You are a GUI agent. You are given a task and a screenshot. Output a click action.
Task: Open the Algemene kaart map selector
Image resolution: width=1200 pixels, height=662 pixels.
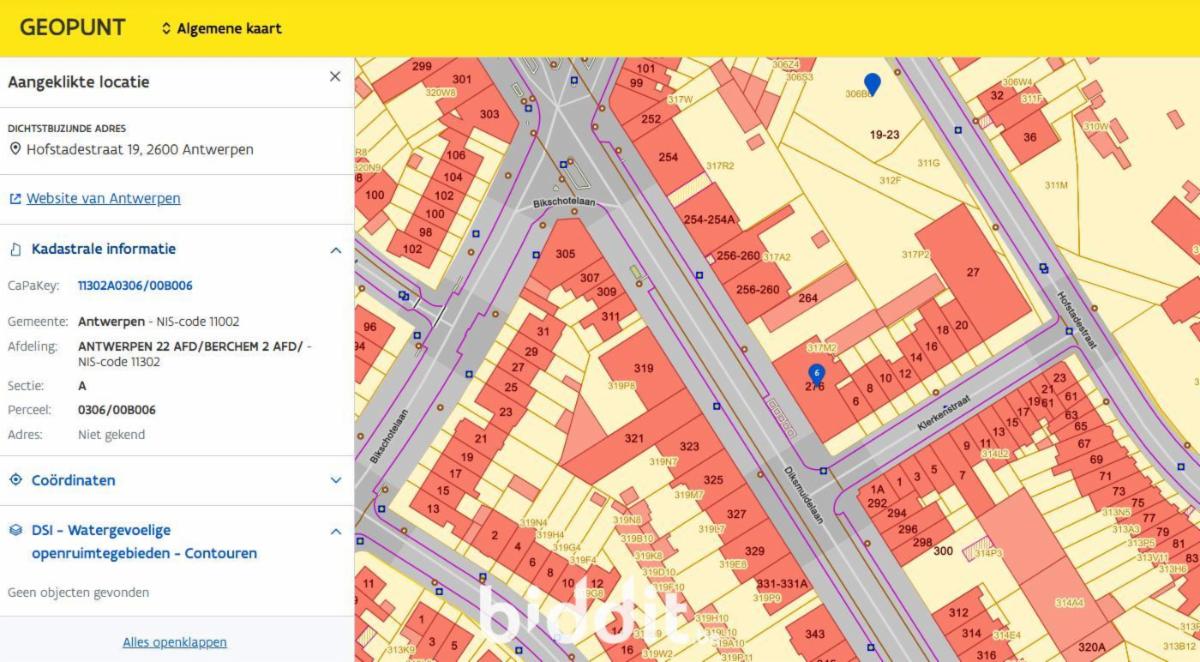pos(221,28)
